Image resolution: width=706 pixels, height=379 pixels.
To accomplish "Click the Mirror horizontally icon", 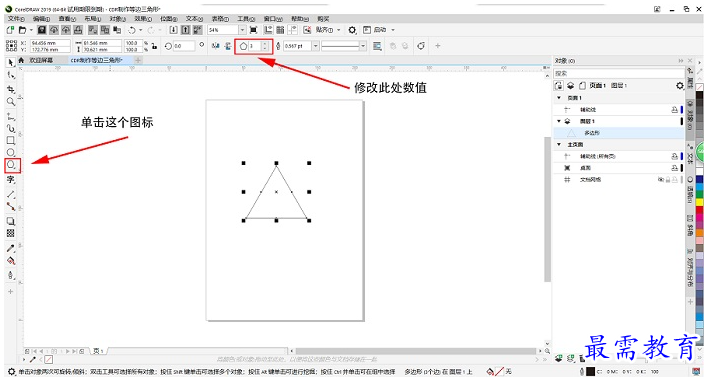I will coord(216,45).
